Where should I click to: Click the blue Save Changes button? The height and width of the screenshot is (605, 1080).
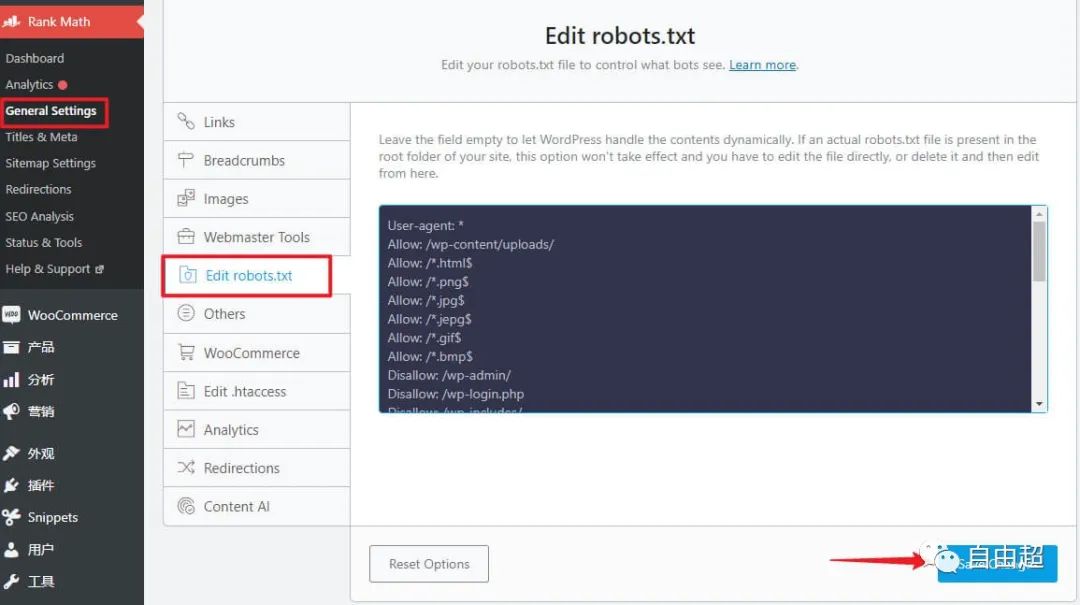coord(997,564)
